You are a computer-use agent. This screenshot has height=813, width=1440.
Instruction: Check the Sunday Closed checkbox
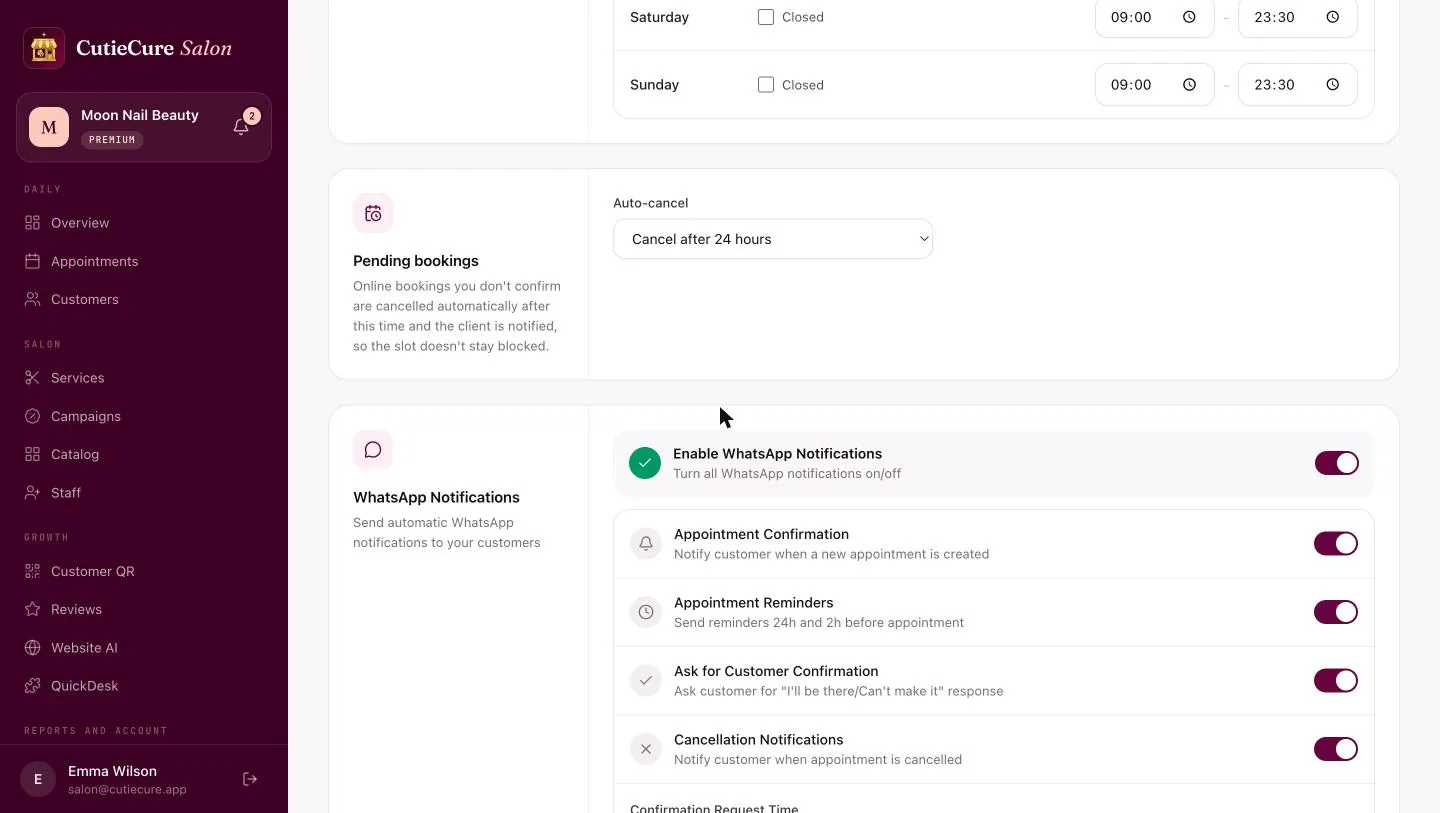(766, 85)
